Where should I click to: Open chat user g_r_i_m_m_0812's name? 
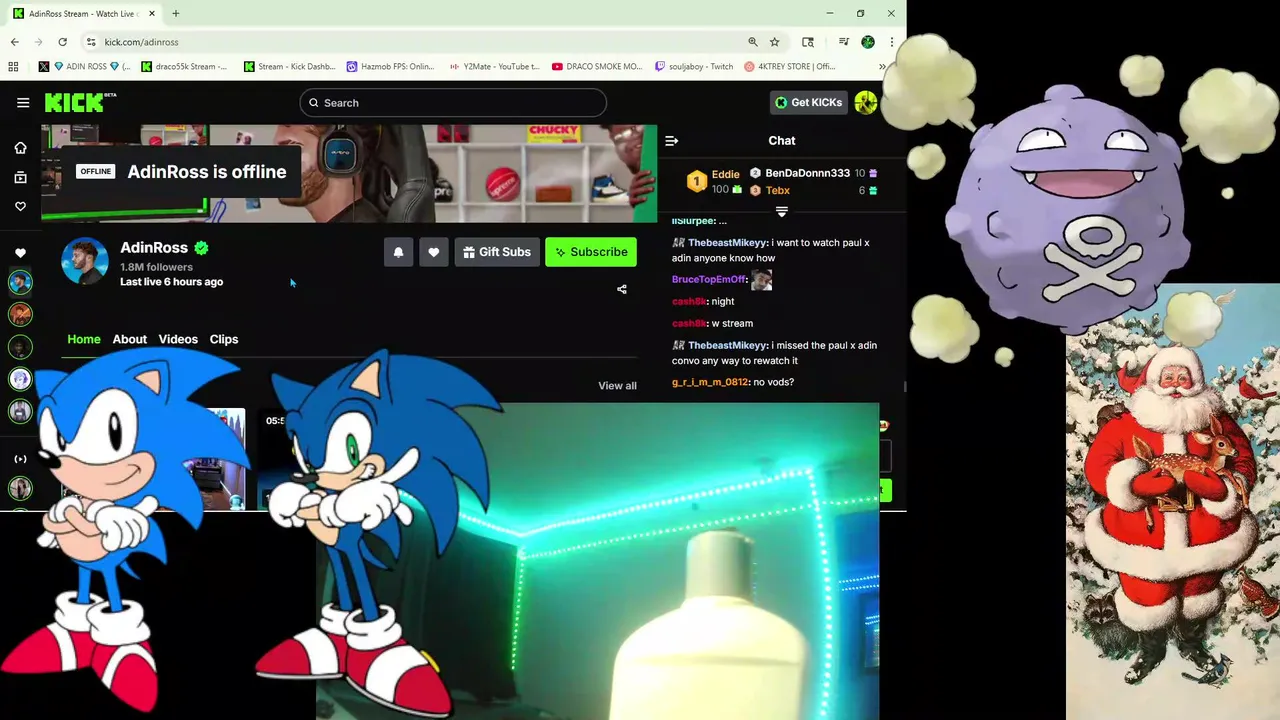click(710, 382)
